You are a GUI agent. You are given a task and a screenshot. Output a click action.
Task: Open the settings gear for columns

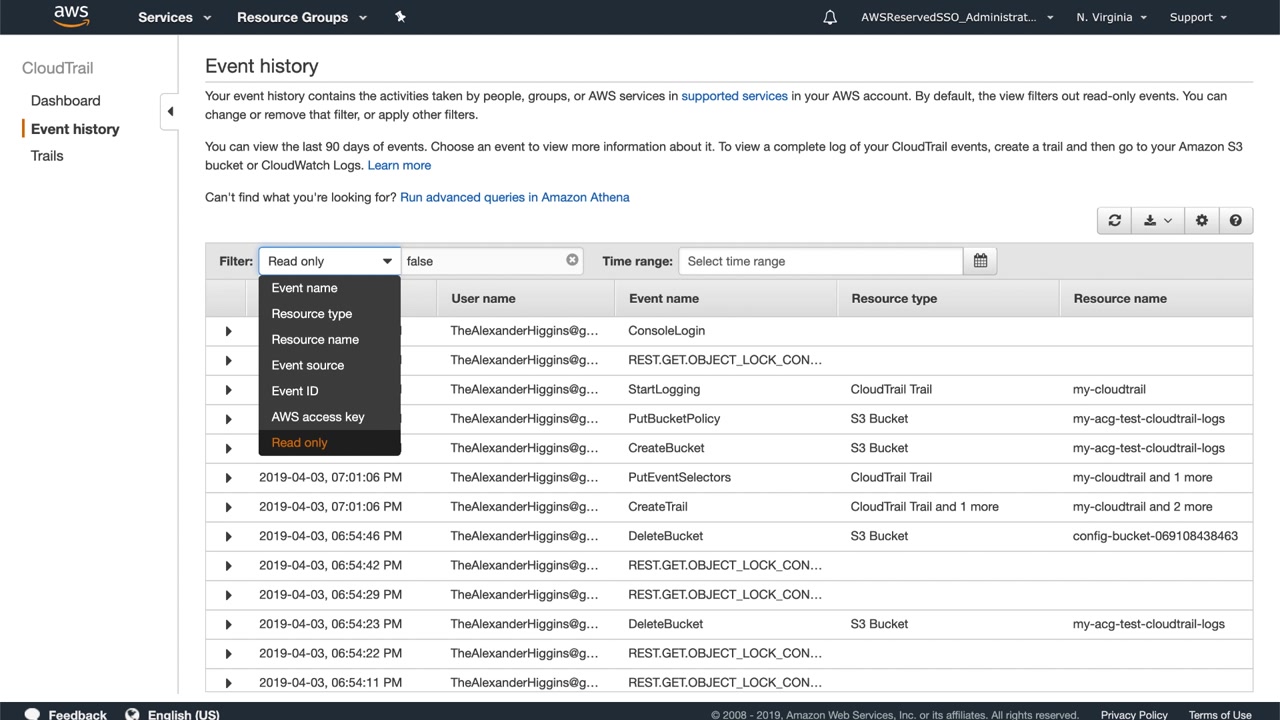tap(1202, 221)
